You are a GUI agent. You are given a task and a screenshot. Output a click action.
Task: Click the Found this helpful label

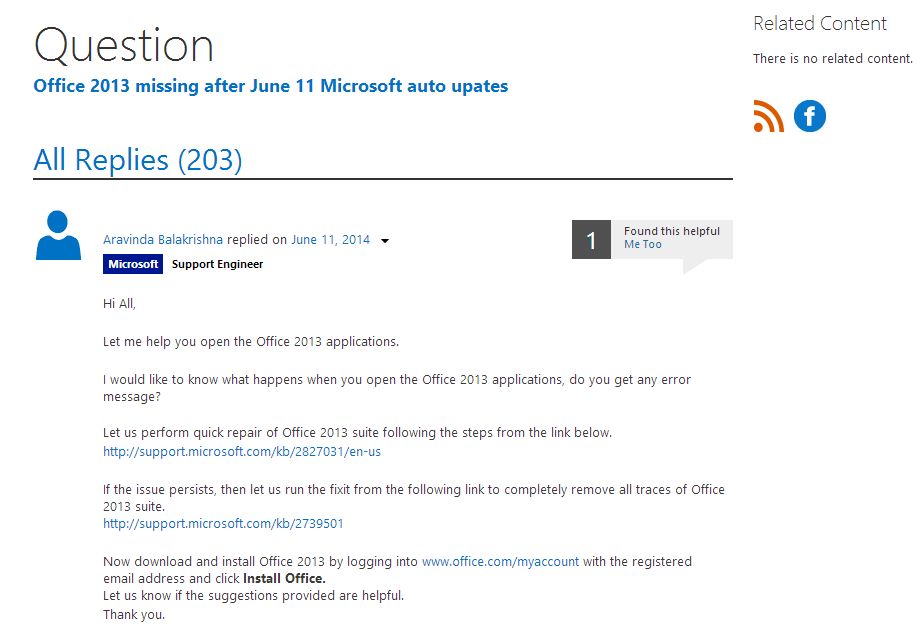click(672, 231)
